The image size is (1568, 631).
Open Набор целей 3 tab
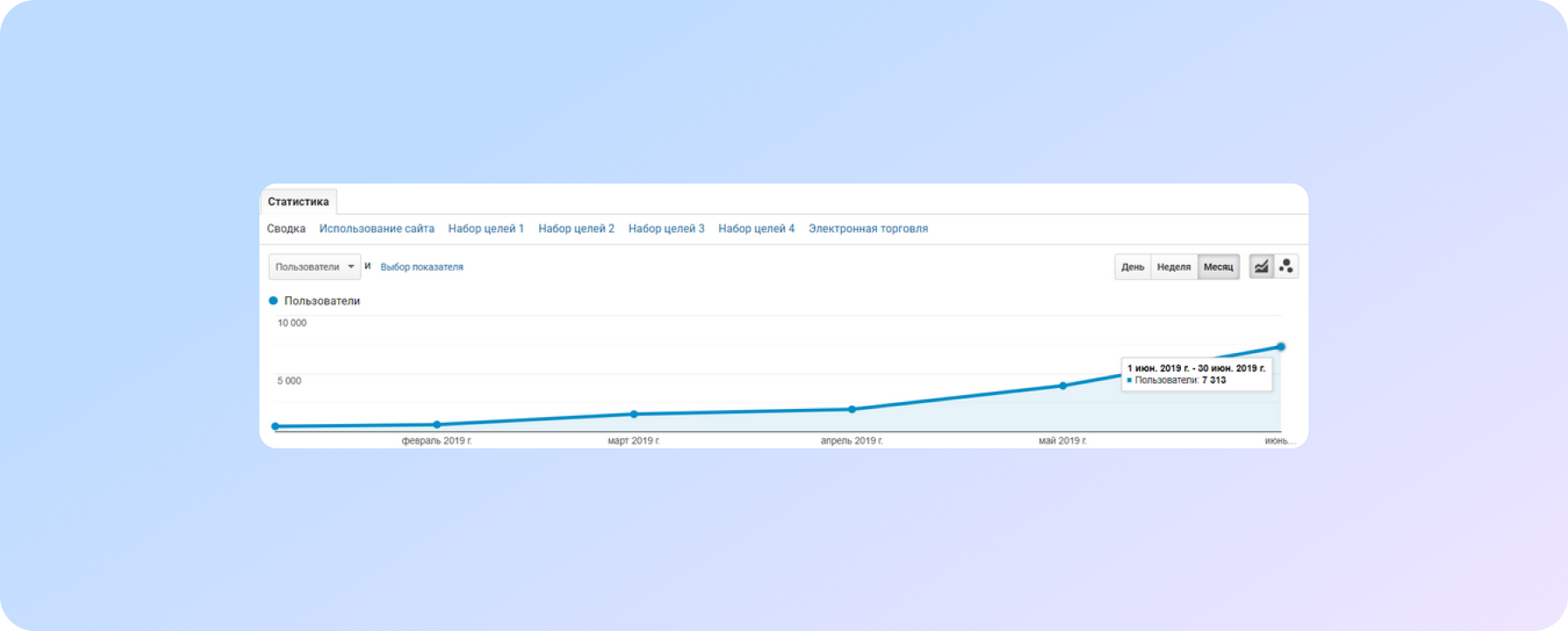(x=667, y=229)
